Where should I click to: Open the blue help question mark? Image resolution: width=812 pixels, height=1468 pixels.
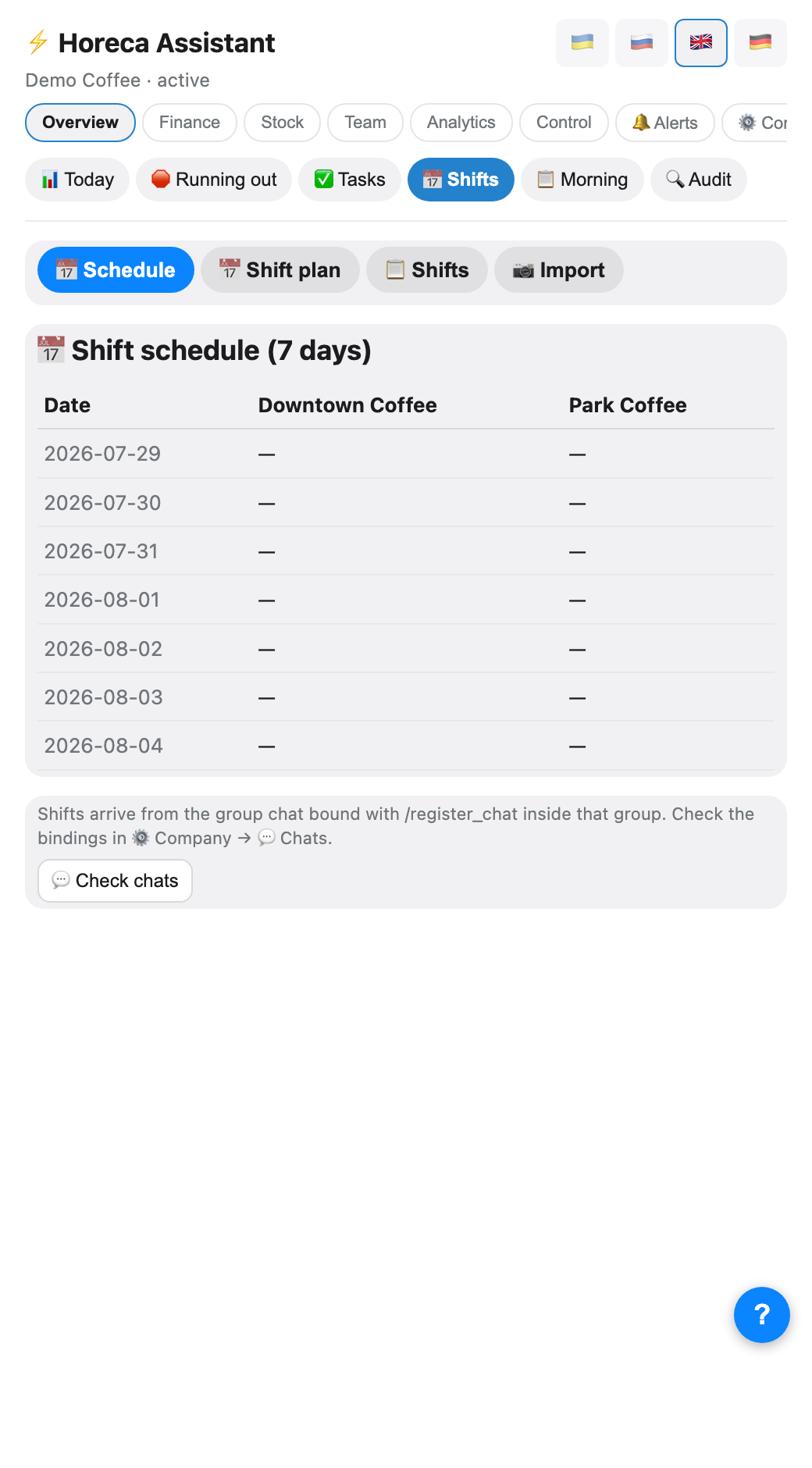(762, 1315)
